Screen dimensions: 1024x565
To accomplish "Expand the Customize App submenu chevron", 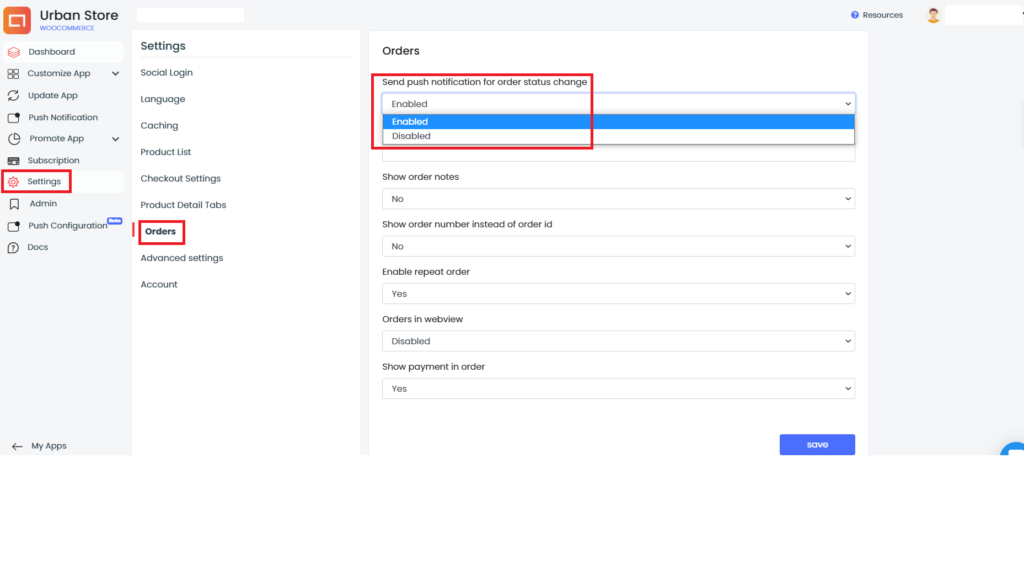I will click(x=116, y=74).
